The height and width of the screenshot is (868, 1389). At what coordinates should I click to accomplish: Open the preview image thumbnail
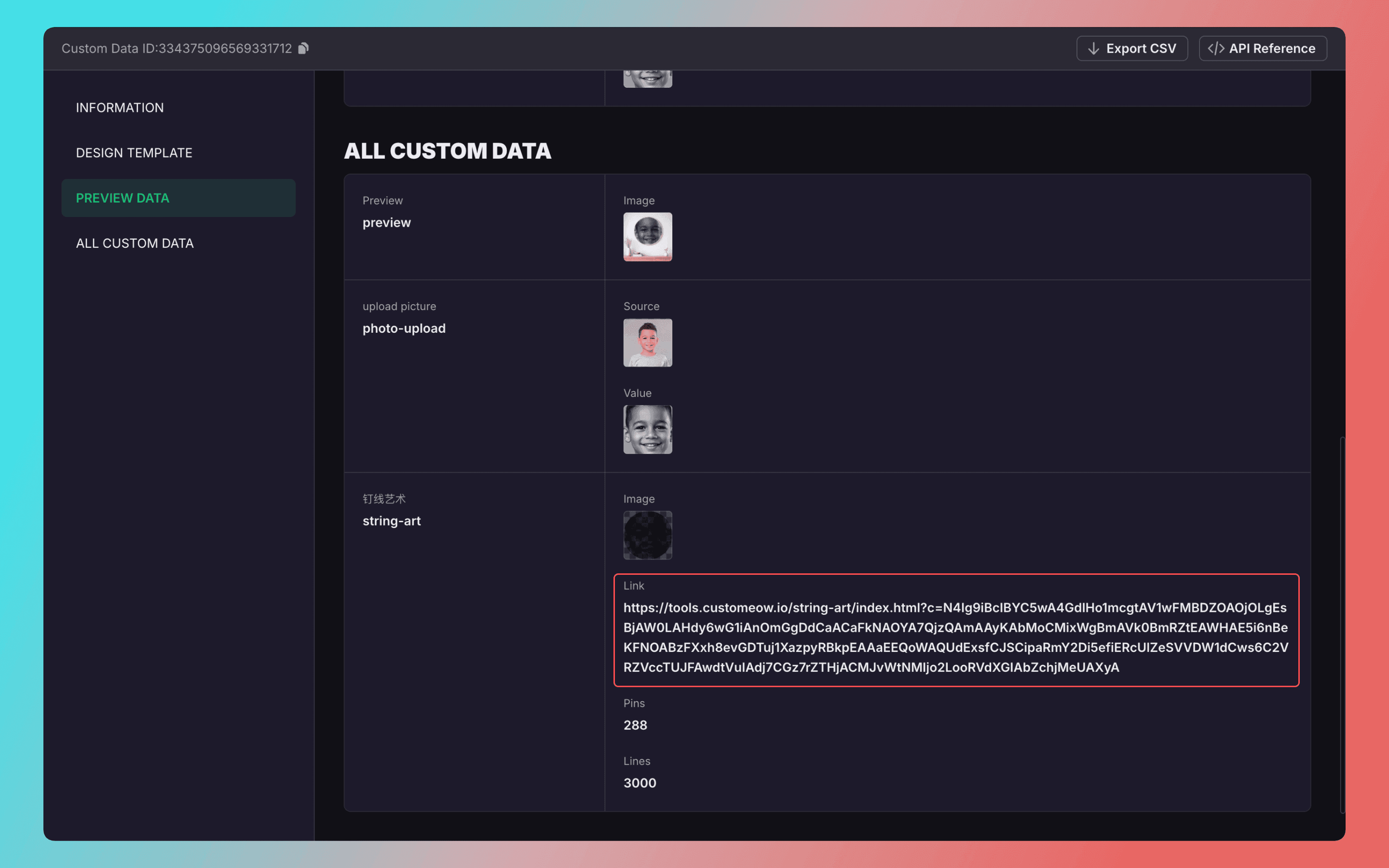(x=647, y=236)
